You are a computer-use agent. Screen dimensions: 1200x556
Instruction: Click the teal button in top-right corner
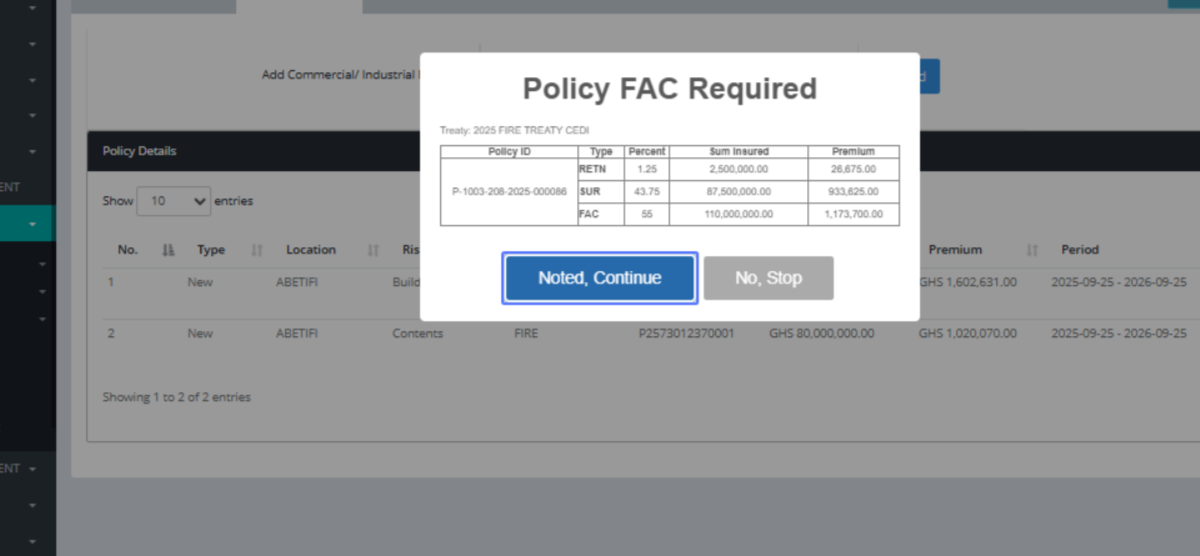point(1183,3)
